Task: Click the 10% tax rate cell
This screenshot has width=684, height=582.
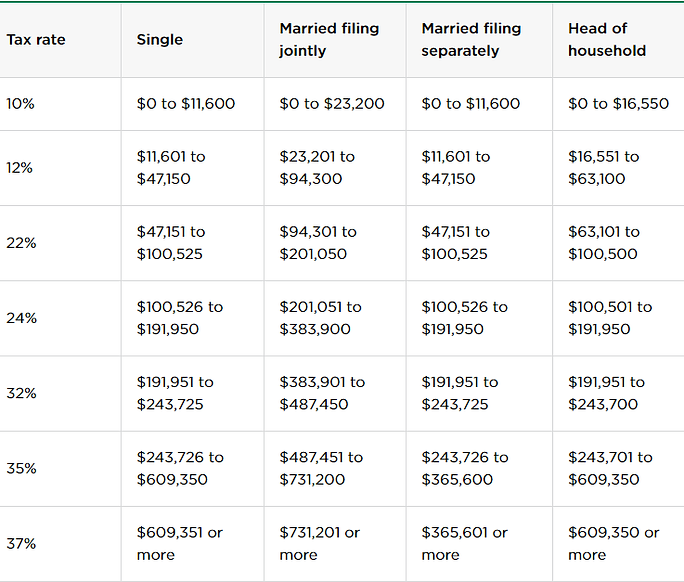Action: 20,104
